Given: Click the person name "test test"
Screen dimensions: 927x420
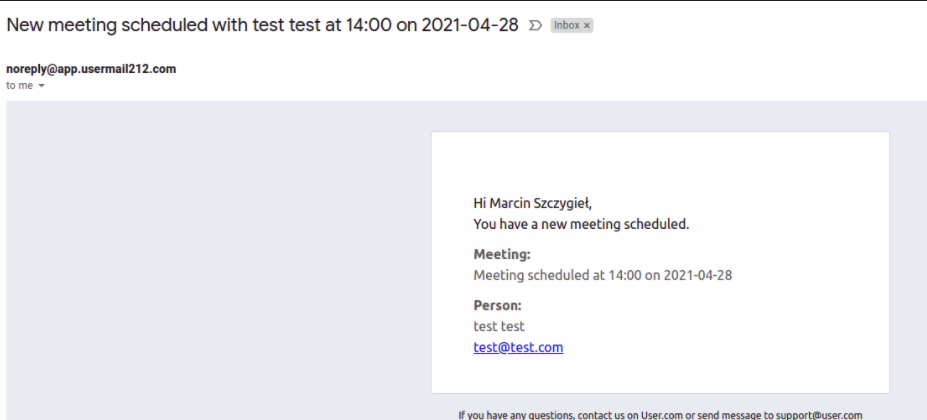Looking at the screenshot, I should pos(499,326).
